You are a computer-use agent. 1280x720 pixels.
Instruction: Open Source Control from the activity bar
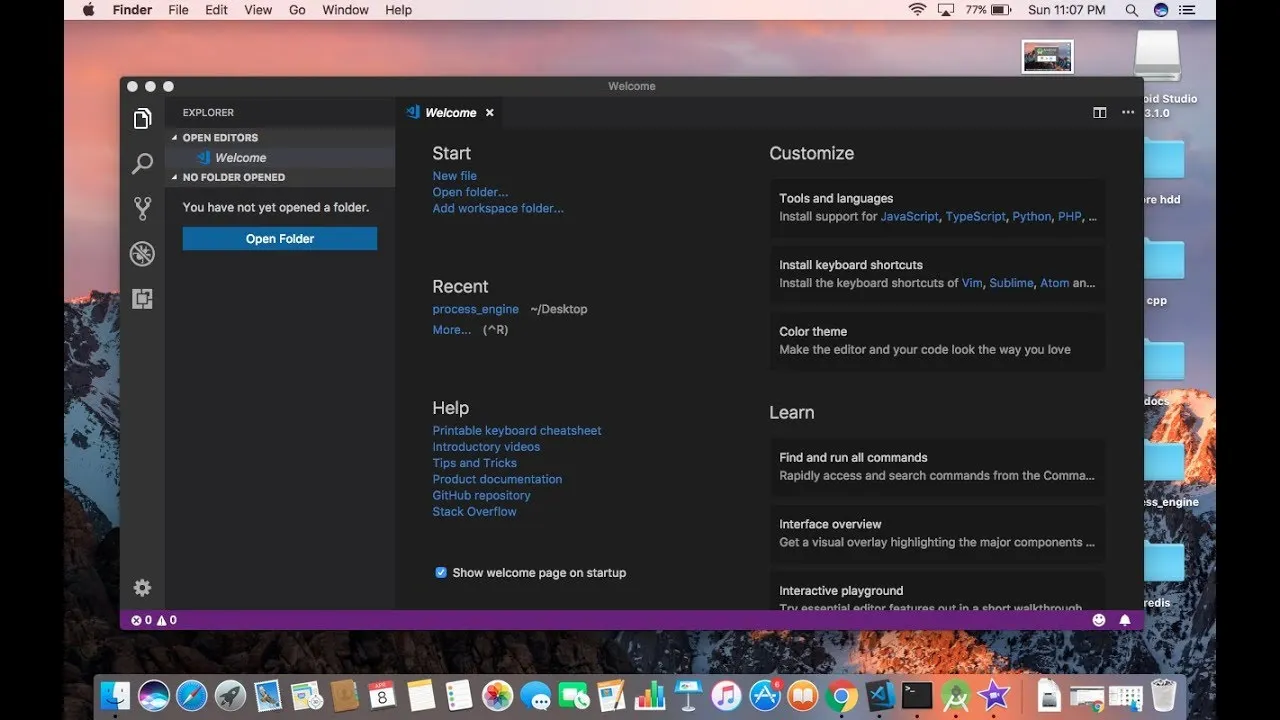coord(142,208)
